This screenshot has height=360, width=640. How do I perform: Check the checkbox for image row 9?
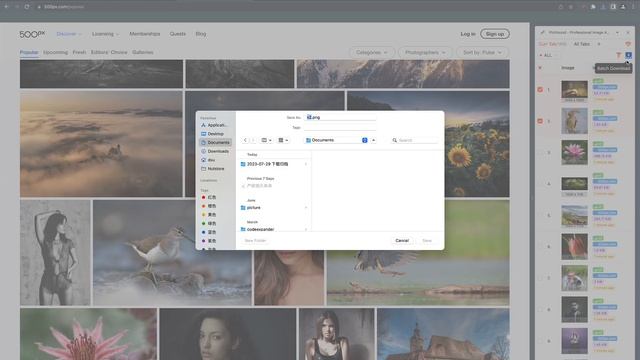(x=540, y=341)
